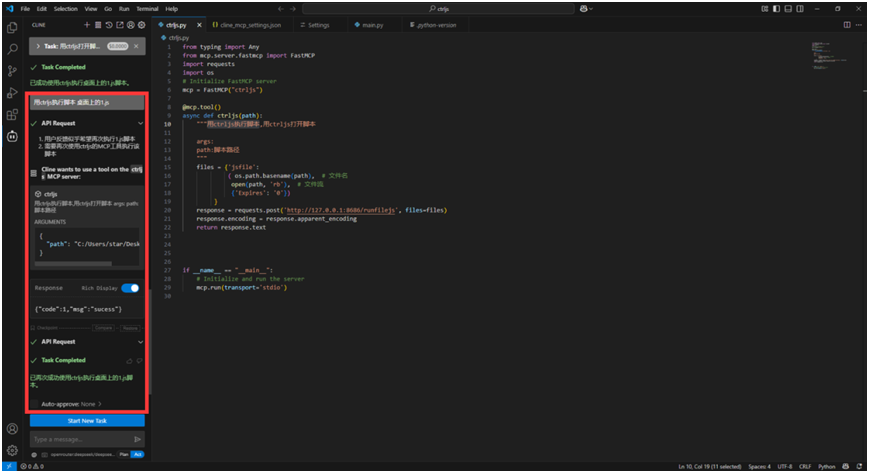This screenshot has width=869, height=473.
Task: Click the command center search box
Action: [438, 9]
